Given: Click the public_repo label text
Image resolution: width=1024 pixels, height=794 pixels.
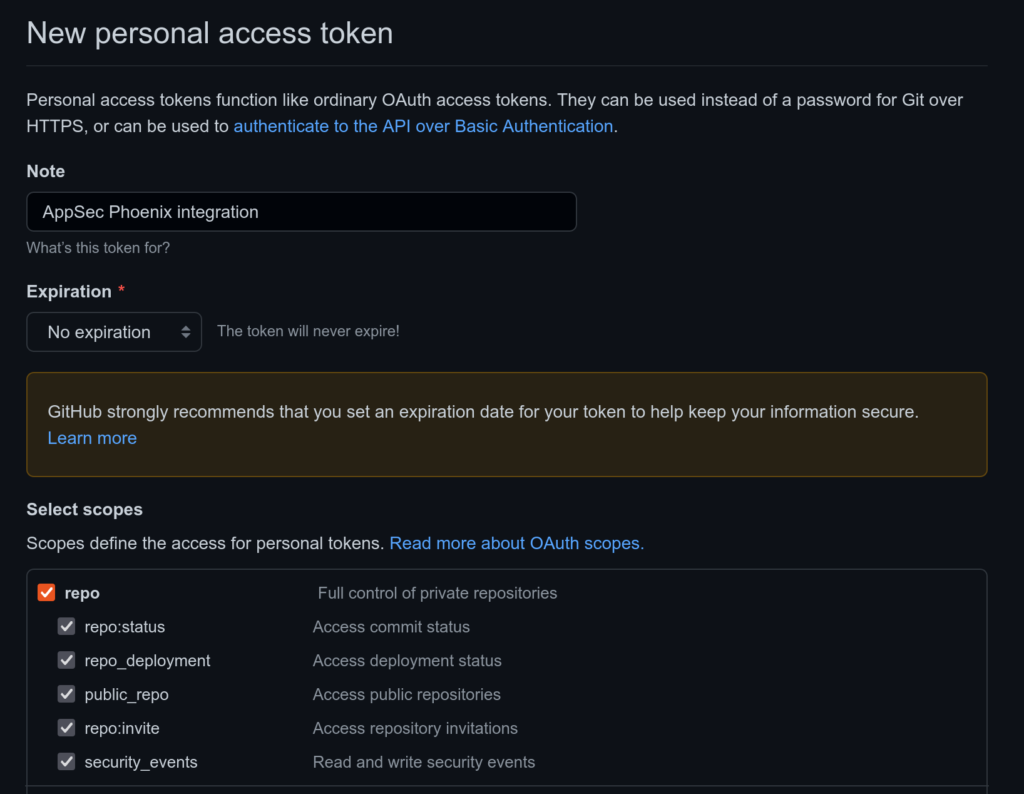Looking at the screenshot, I should click(127, 694).
